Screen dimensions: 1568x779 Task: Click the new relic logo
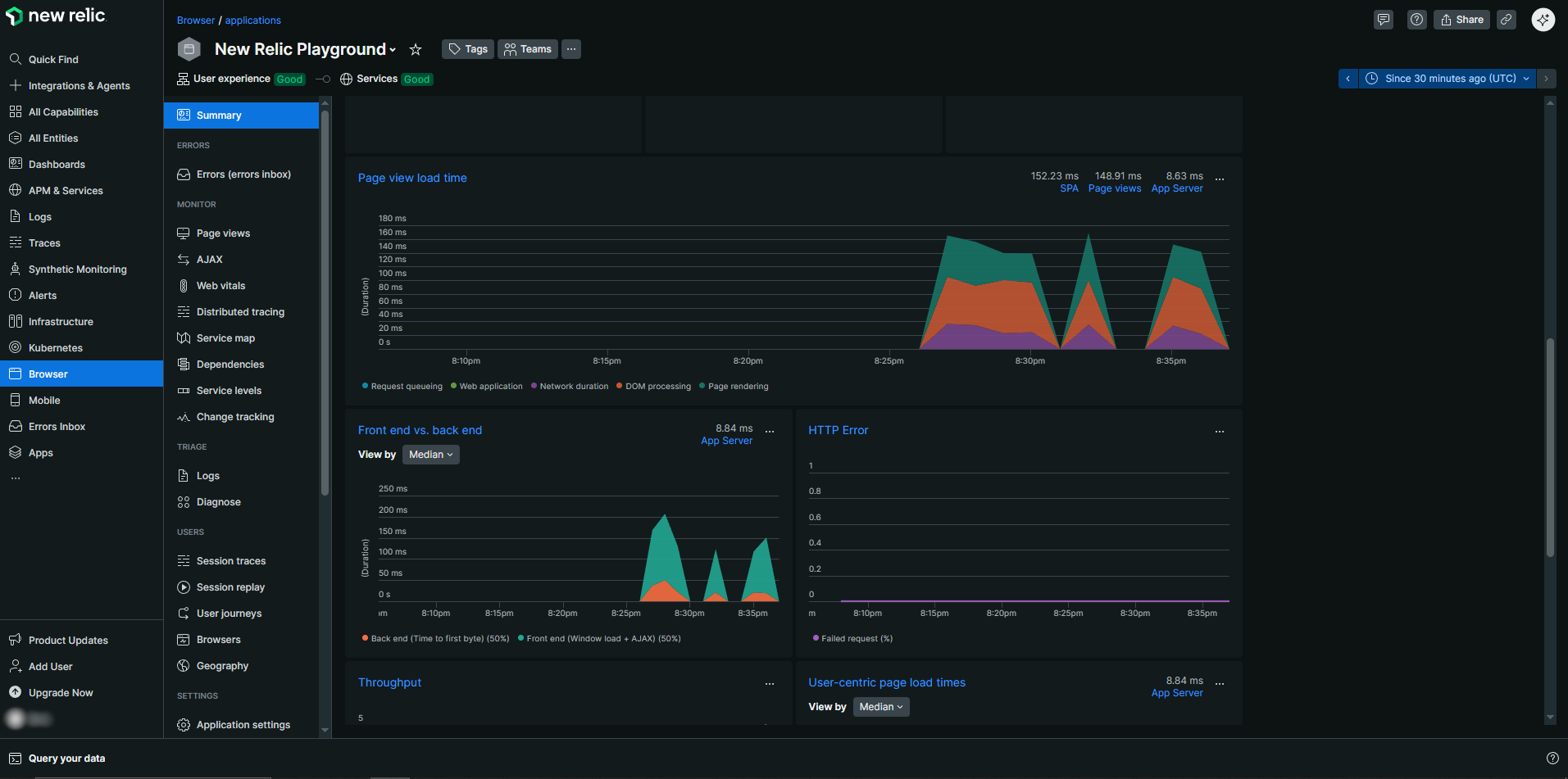[56, 16]
